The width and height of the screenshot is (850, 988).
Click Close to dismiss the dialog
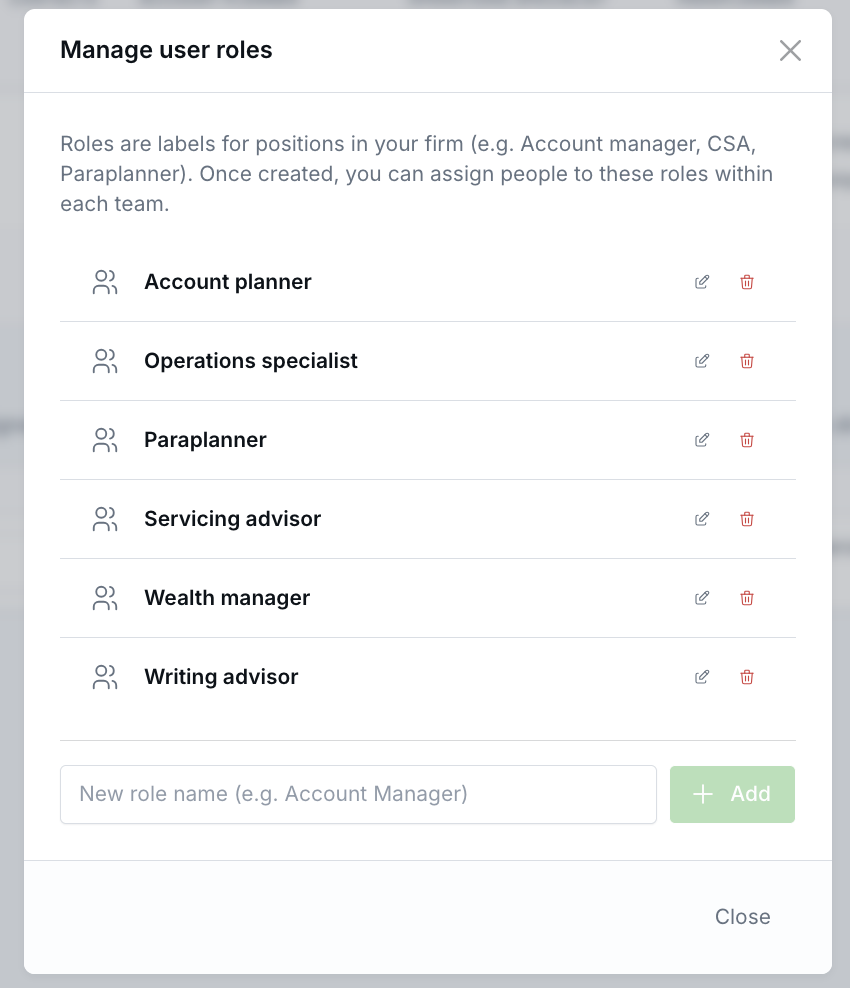pyautogui.click(x=742, y=916)
